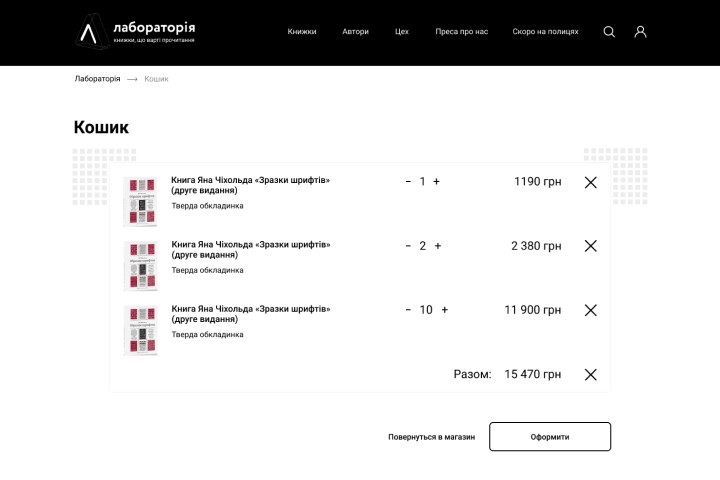Click Повернуться в магазин link
Viewport: 720px width, 480px height.
pyautogui.click(x=432, y=437)
